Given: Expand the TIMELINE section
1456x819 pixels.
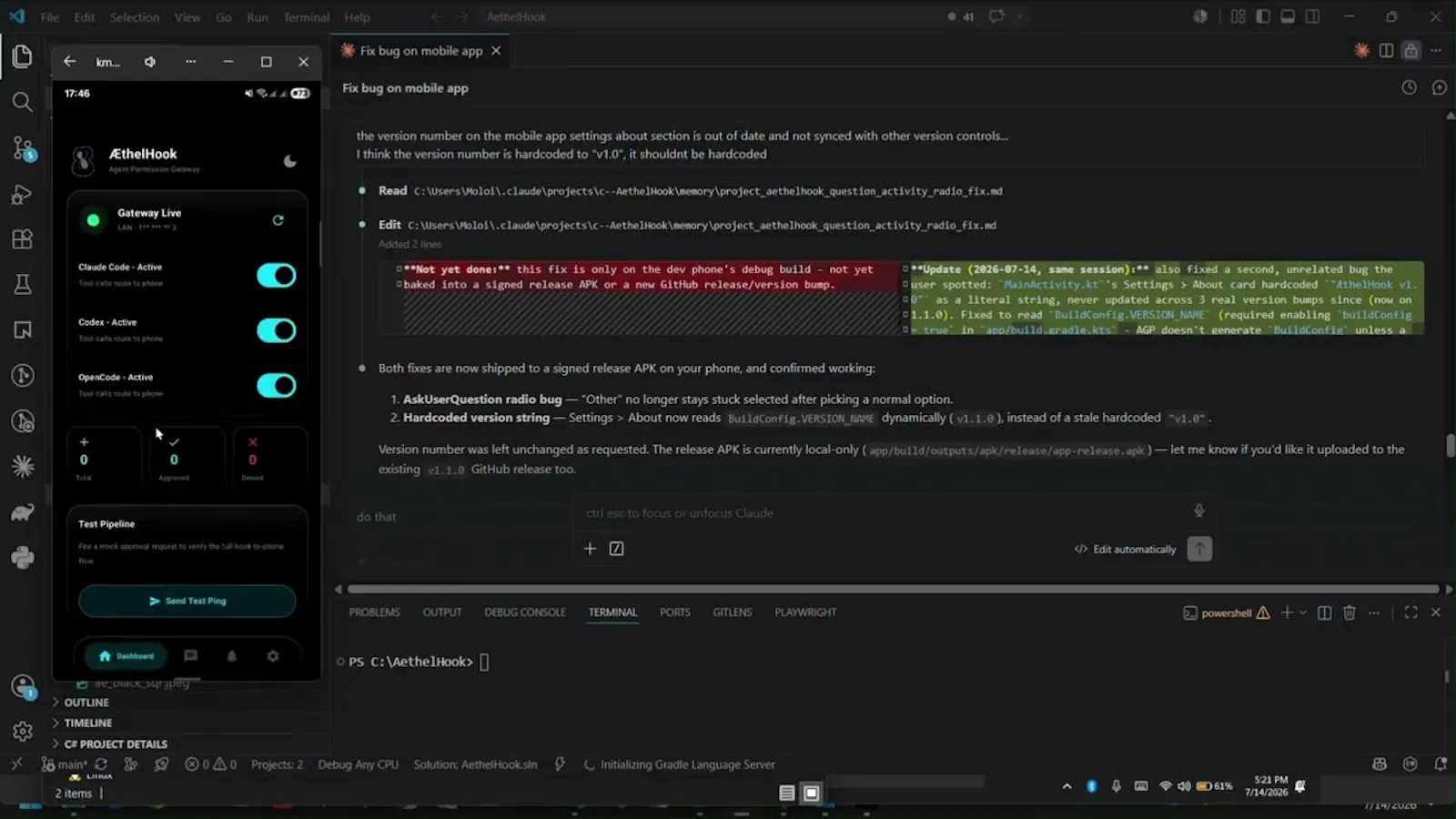Looking at the screenshot, I should tap(88, 723).
